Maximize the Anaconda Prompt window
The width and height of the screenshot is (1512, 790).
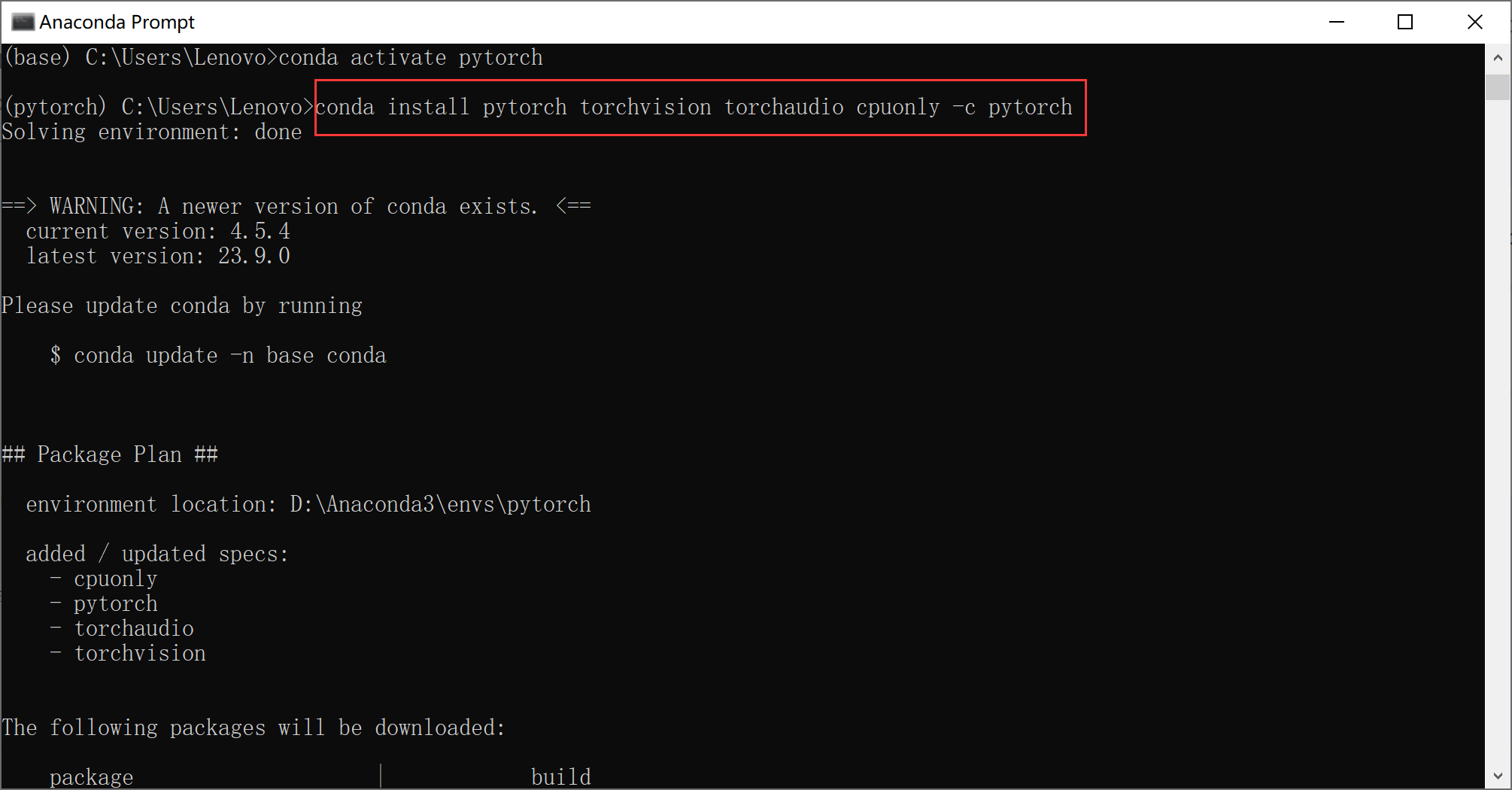click(1405, 22)
